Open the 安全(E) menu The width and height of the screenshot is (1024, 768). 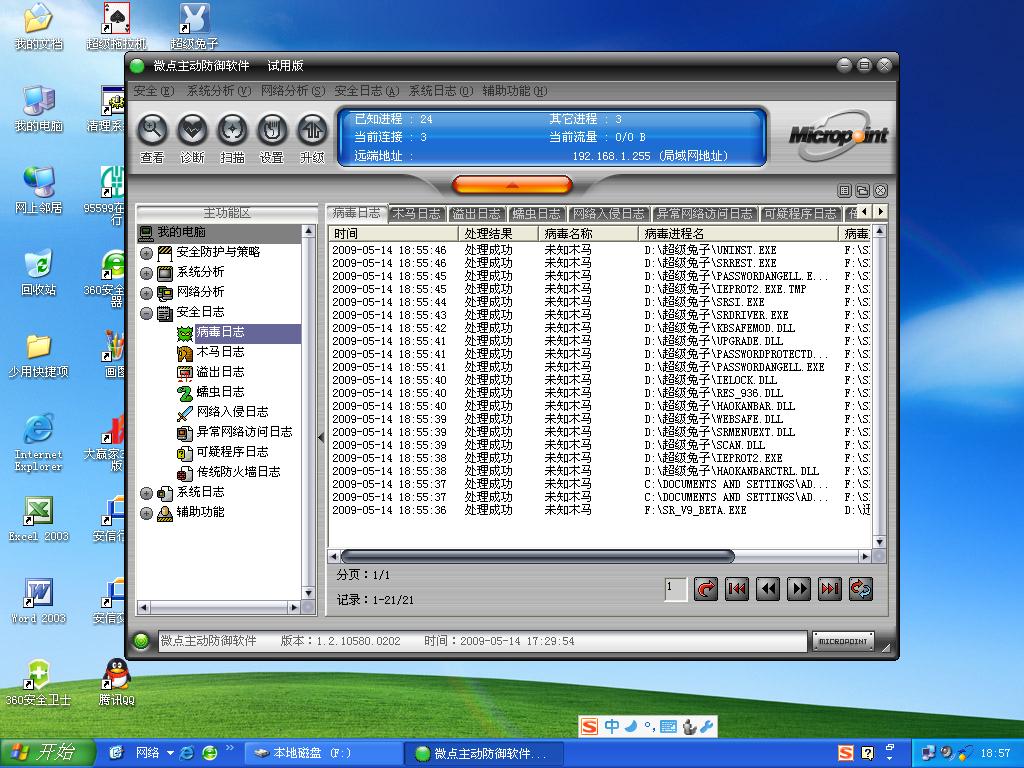pyautogui.click(x=153, y=91)
